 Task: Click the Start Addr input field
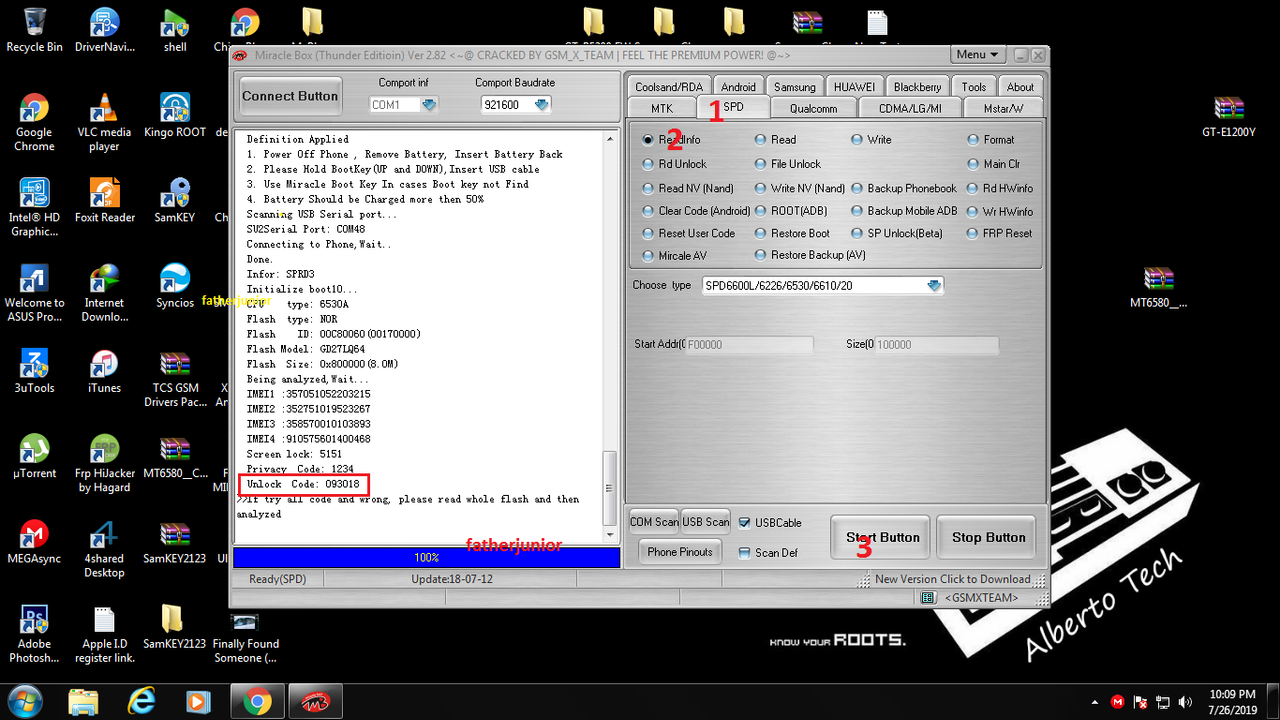point(748,345)
